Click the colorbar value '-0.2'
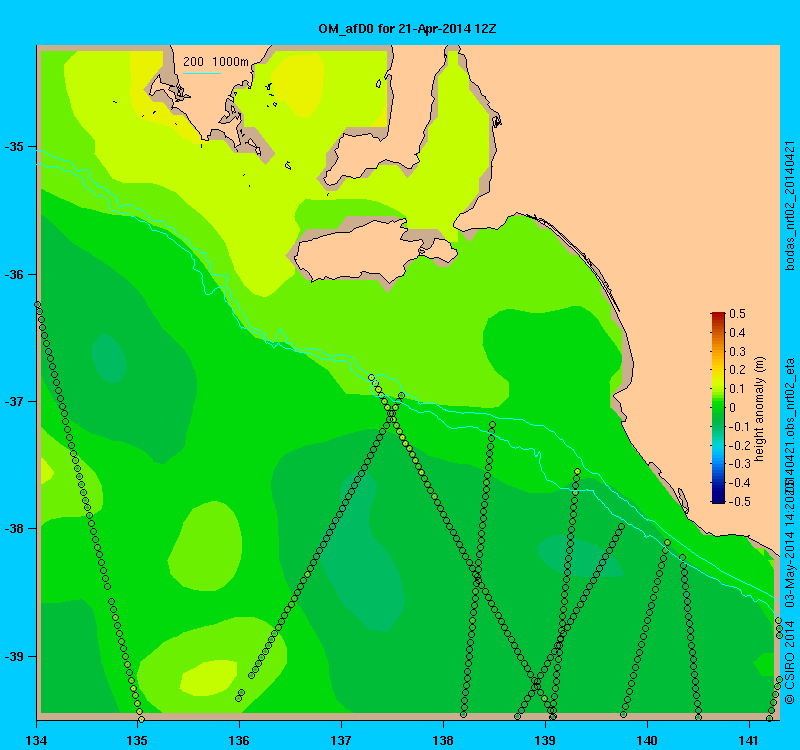800x750 pixels. [738, 445]
